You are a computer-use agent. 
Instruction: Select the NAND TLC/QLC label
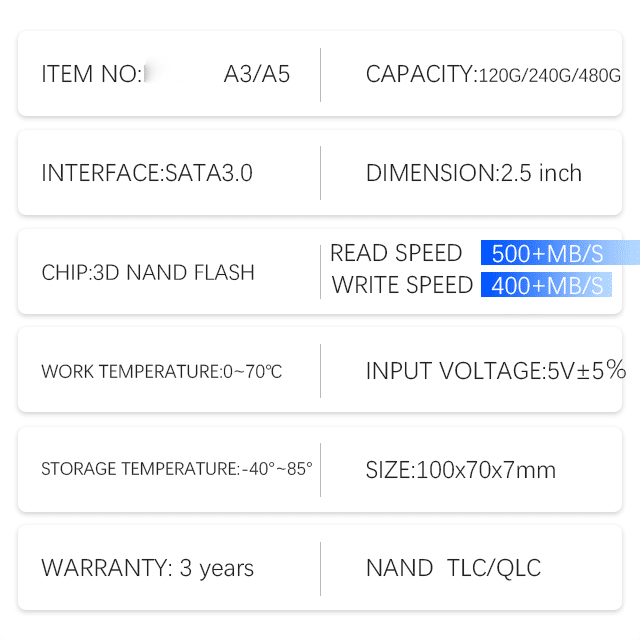(453, 568)
